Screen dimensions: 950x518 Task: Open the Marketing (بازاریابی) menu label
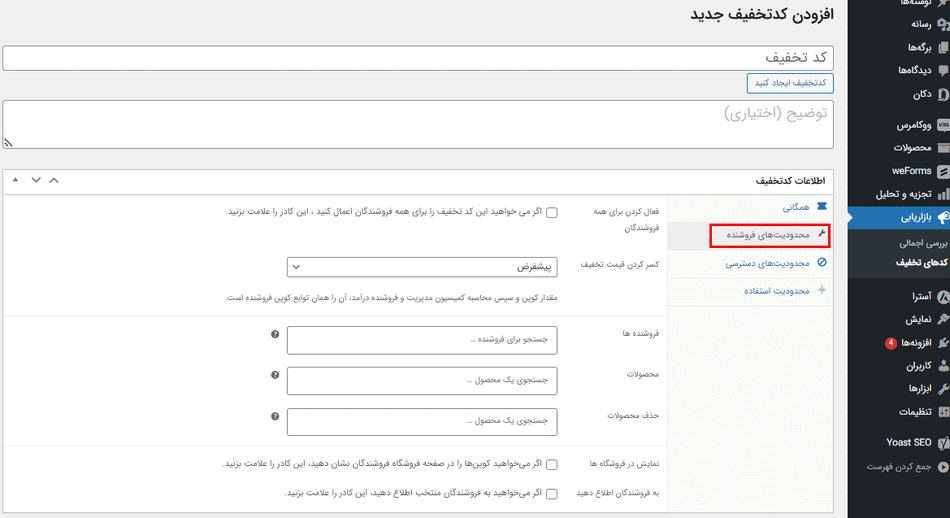pyautogui.click(x=916, y=217)
